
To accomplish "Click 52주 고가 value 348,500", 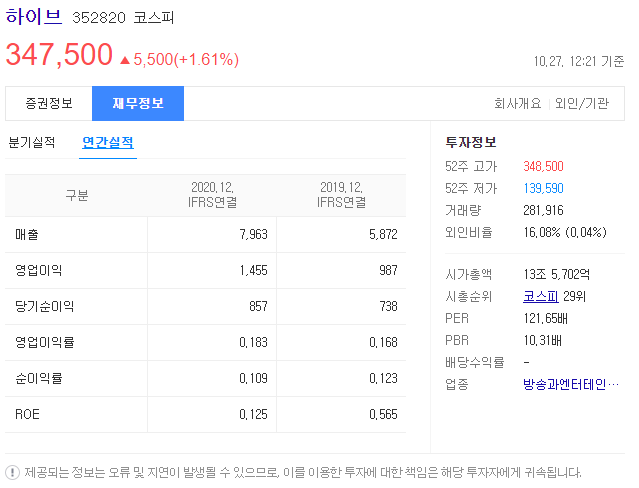I will [x=543, y=166].
